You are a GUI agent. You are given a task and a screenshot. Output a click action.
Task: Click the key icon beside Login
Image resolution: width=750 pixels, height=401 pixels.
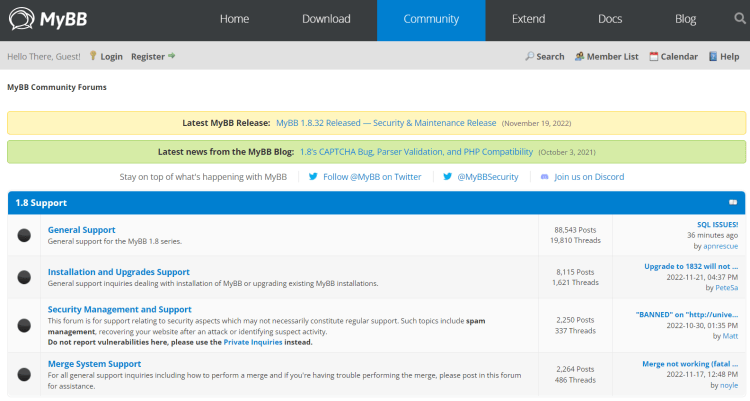tap(93, 56)
